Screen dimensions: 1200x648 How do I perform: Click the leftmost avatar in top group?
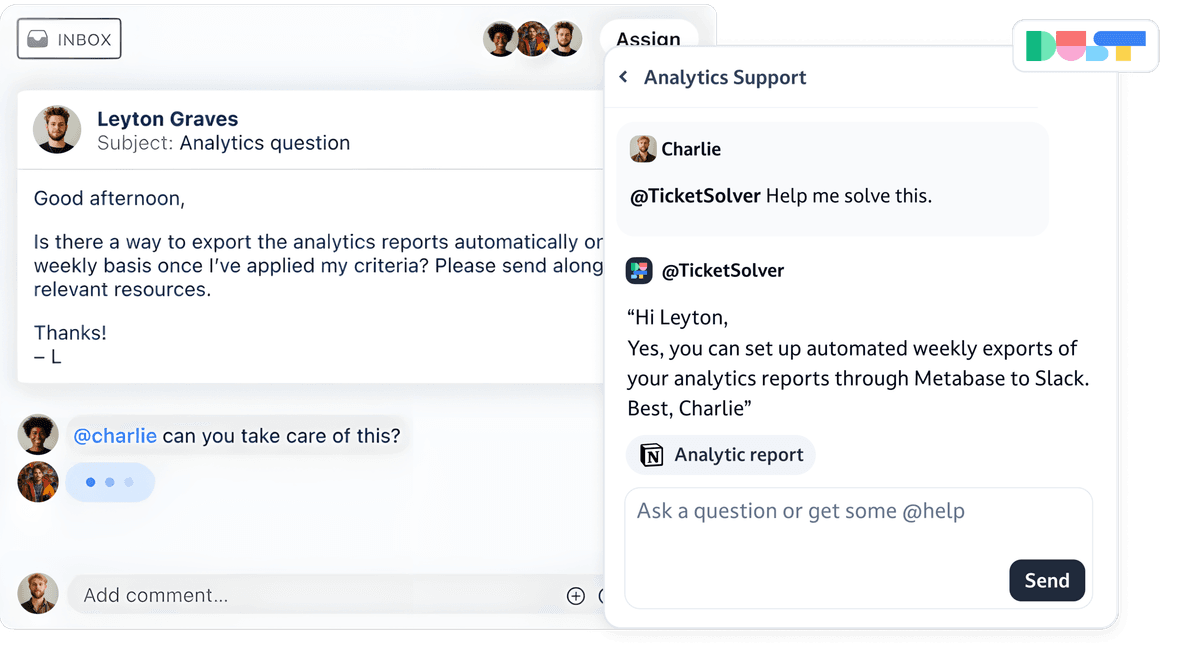pyautogui.click(x=500, y=38)
